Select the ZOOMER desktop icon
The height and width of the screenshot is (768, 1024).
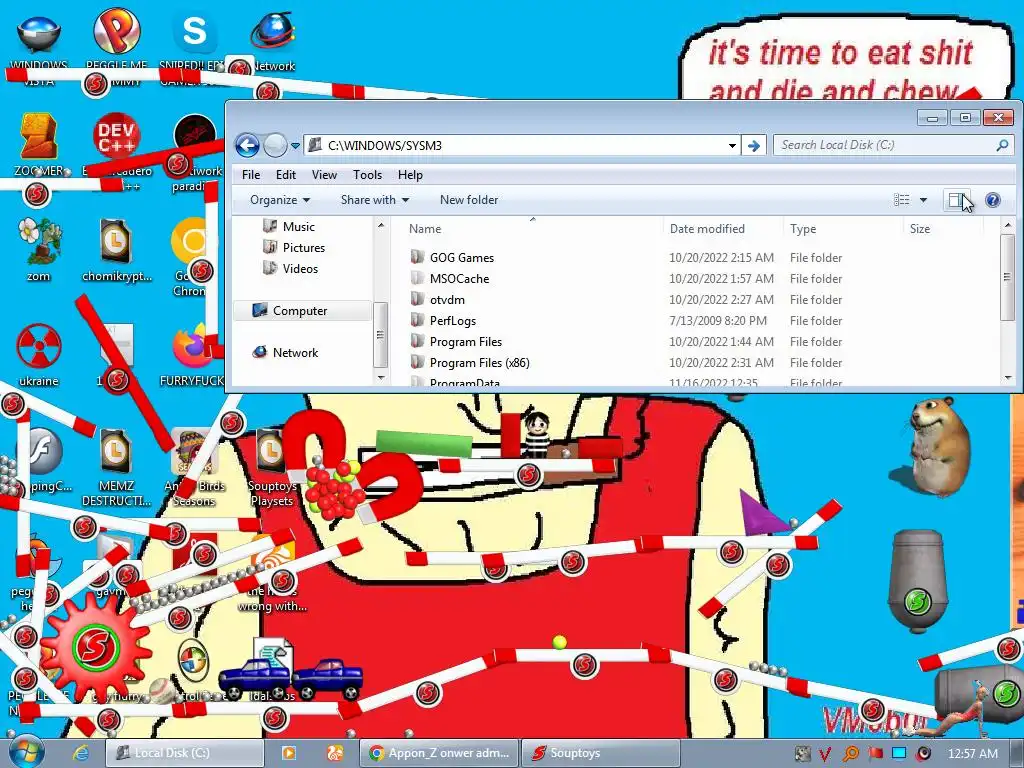click(39, 145)
